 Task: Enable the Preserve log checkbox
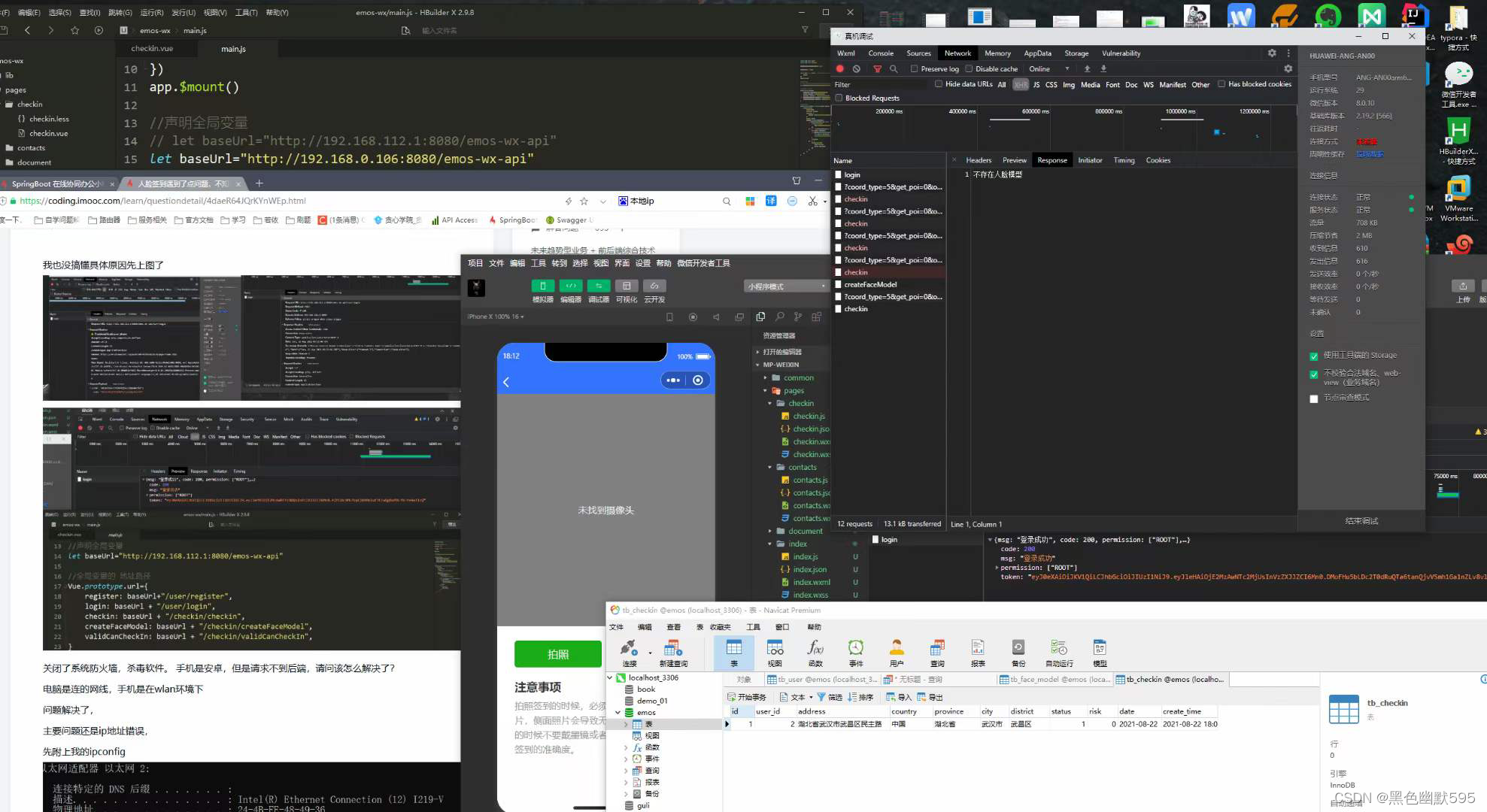coord(915,68)
